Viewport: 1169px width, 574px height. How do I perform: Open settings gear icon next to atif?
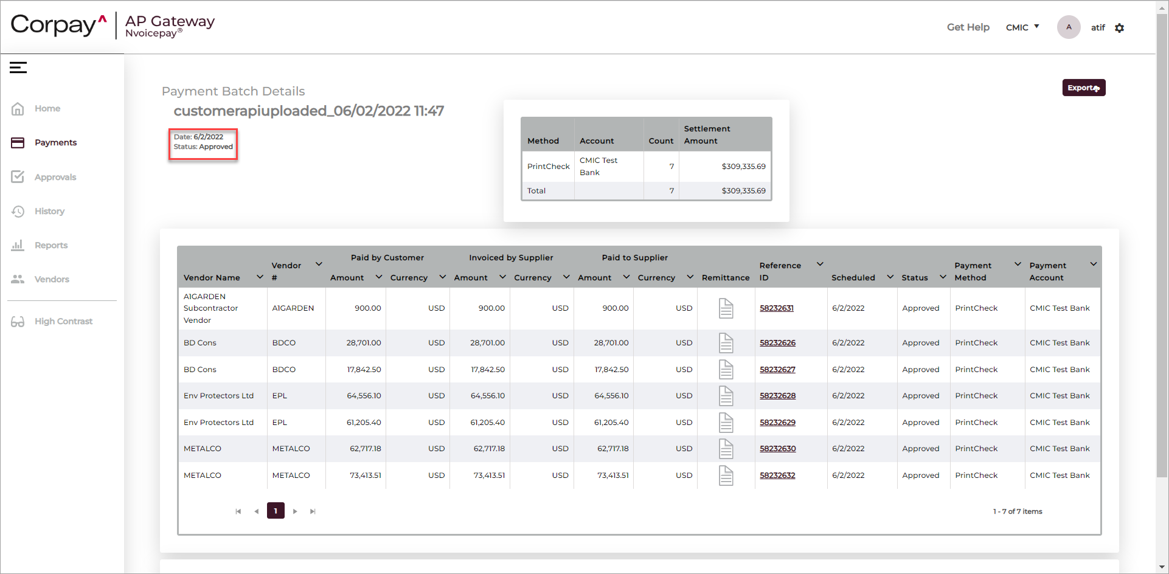pyautogui.click(x=1119, y=28)
